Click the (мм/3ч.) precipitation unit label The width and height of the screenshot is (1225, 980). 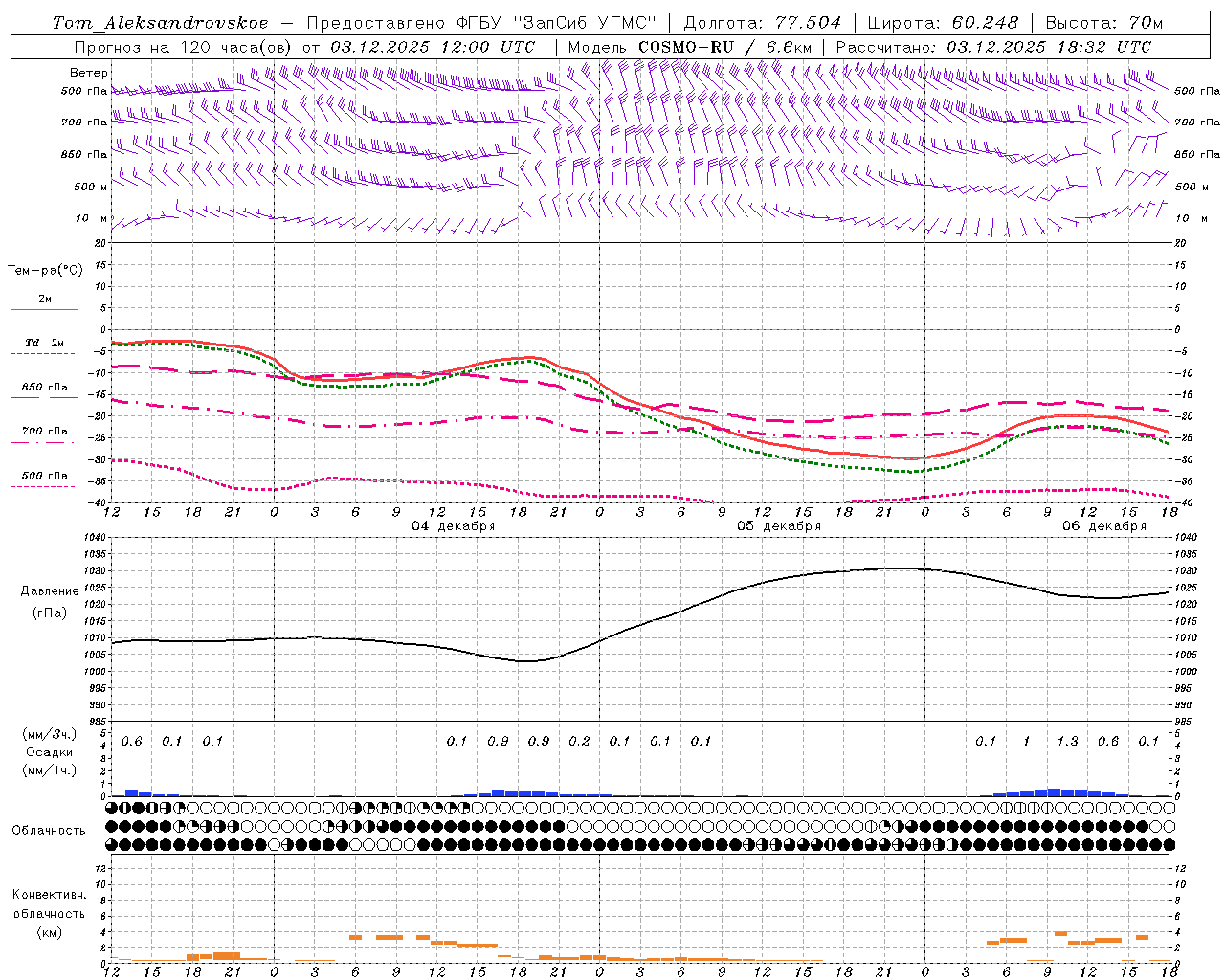coord(50,735)
